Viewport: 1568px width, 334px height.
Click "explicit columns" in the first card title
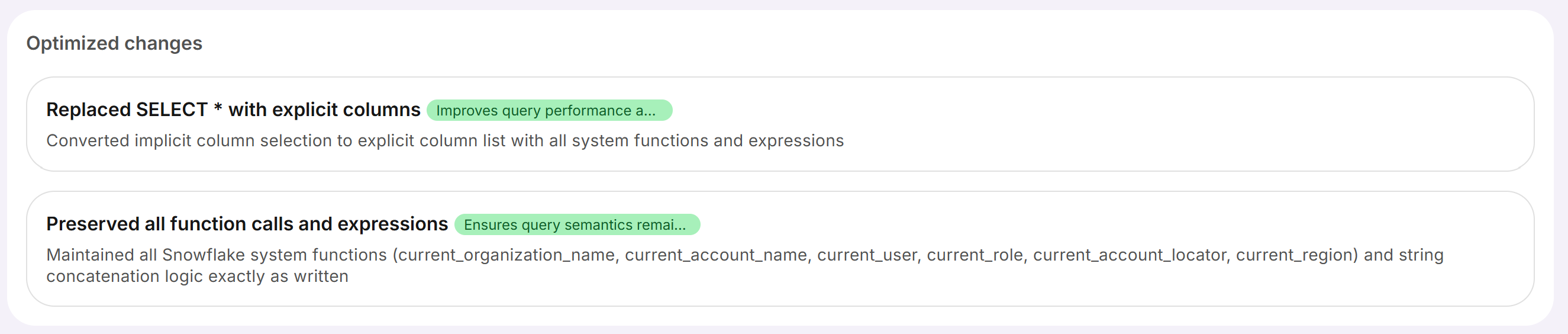click(346, 110)
